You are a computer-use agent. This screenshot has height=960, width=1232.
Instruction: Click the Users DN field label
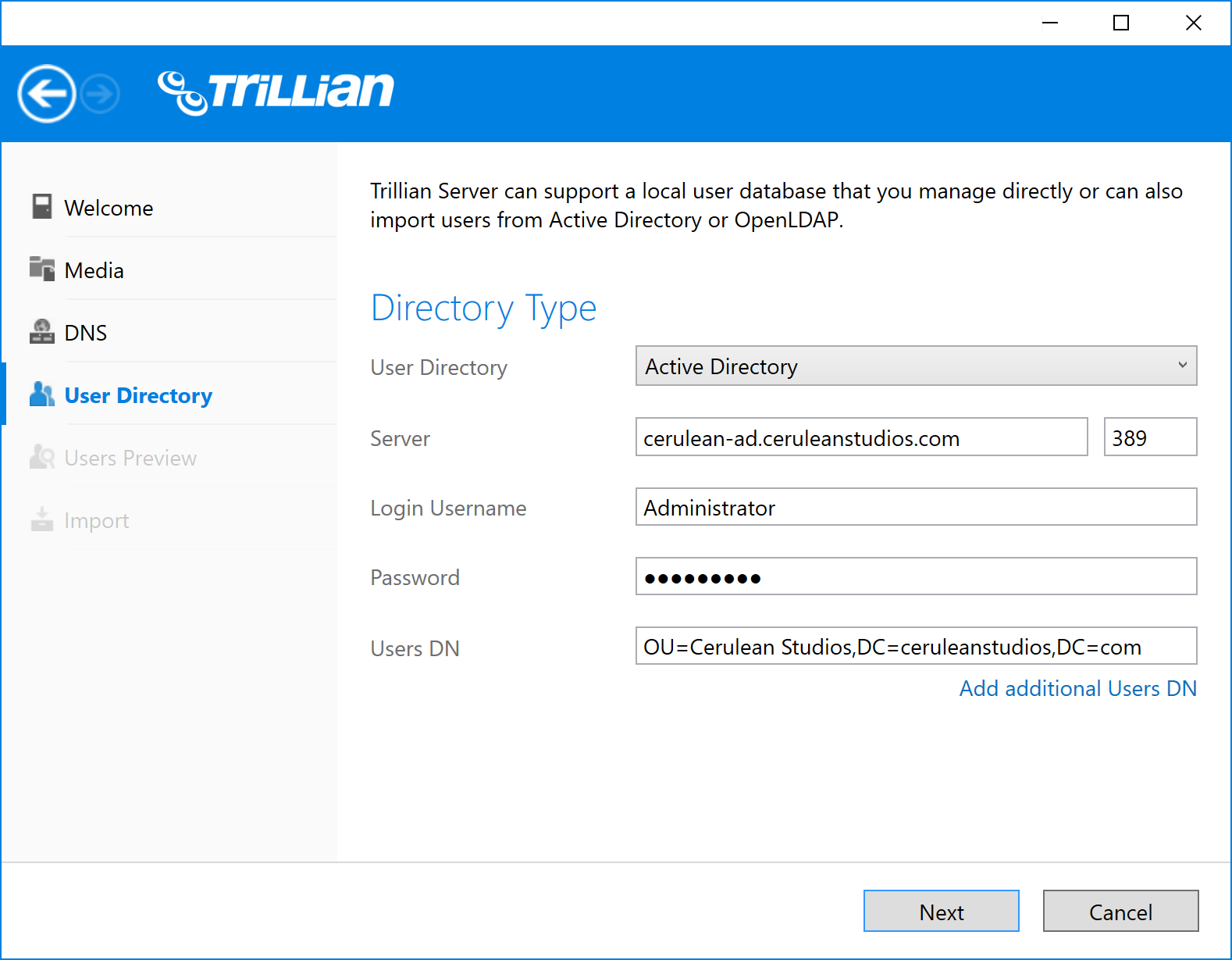(x=415, y=648)
